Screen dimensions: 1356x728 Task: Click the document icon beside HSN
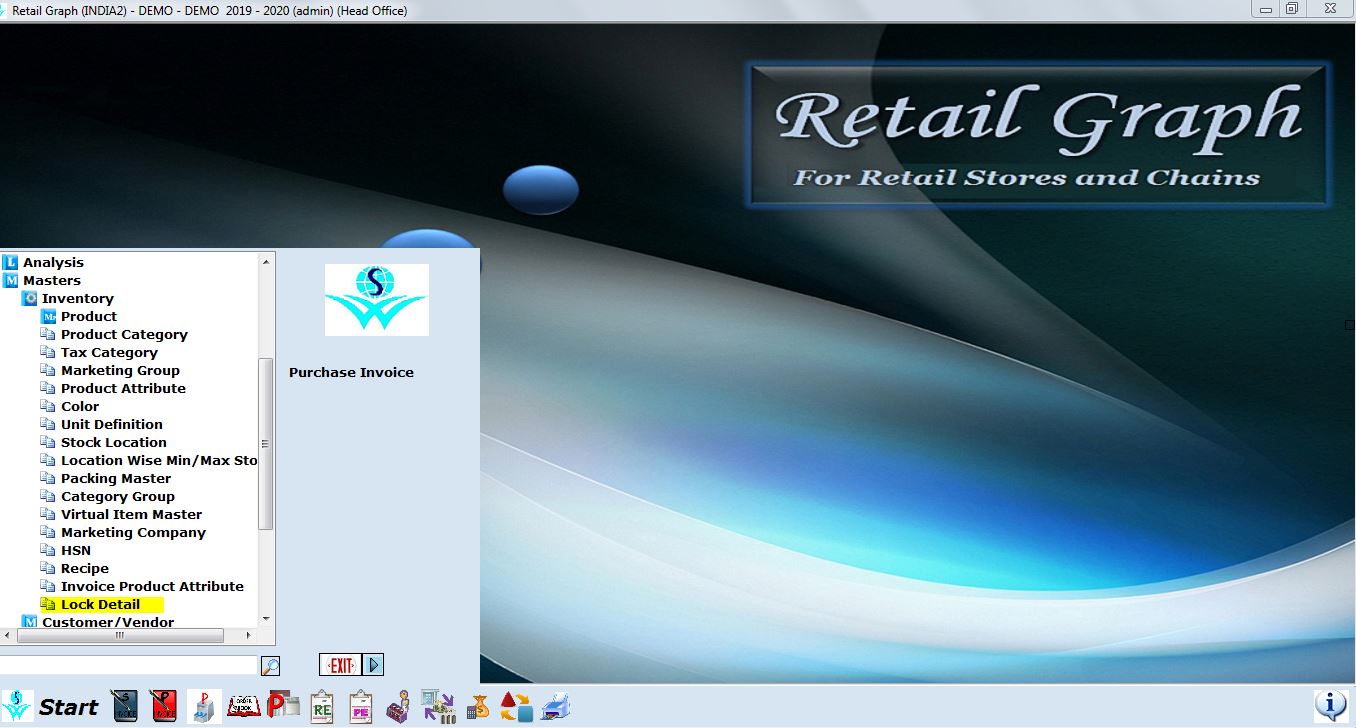click(x=48, y=550)
